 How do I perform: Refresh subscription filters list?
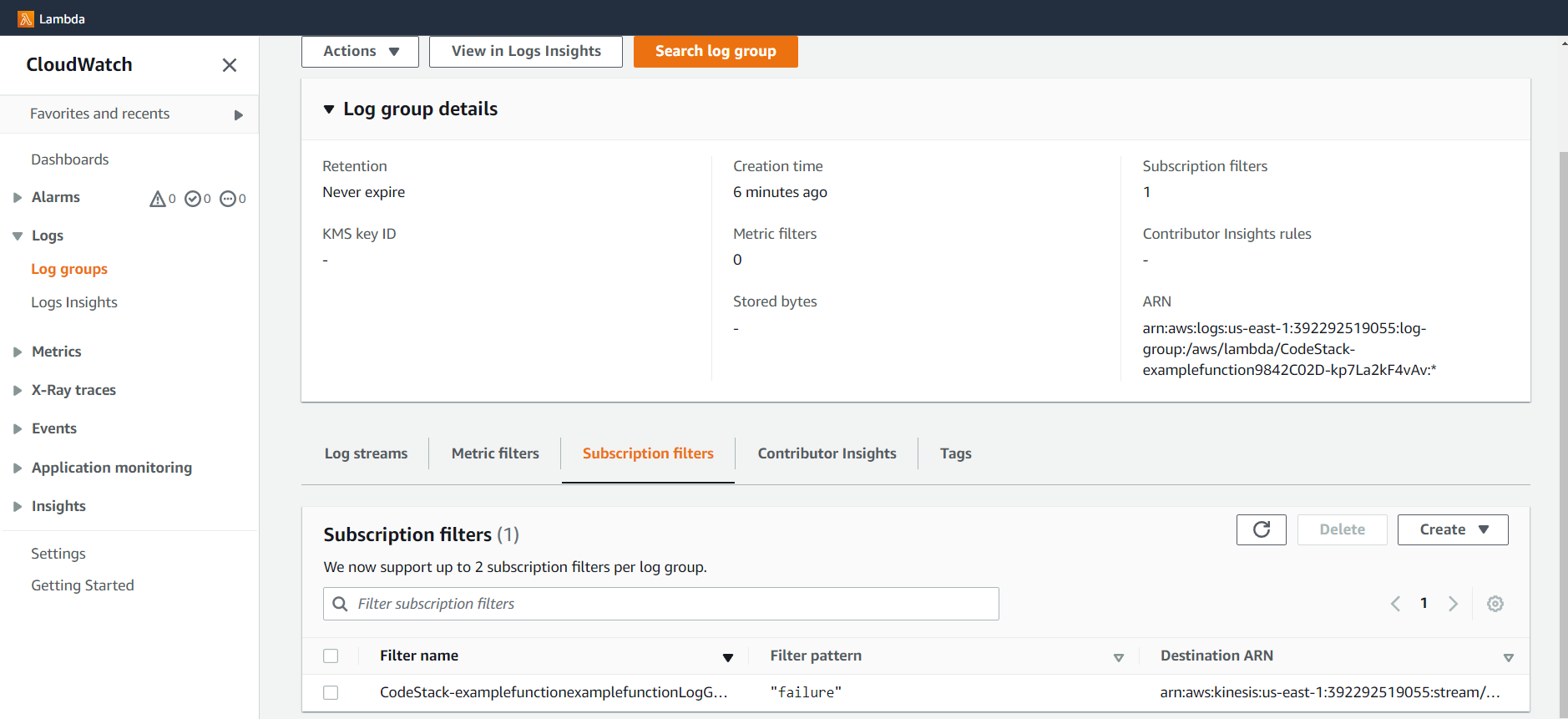pos(1262,529)
